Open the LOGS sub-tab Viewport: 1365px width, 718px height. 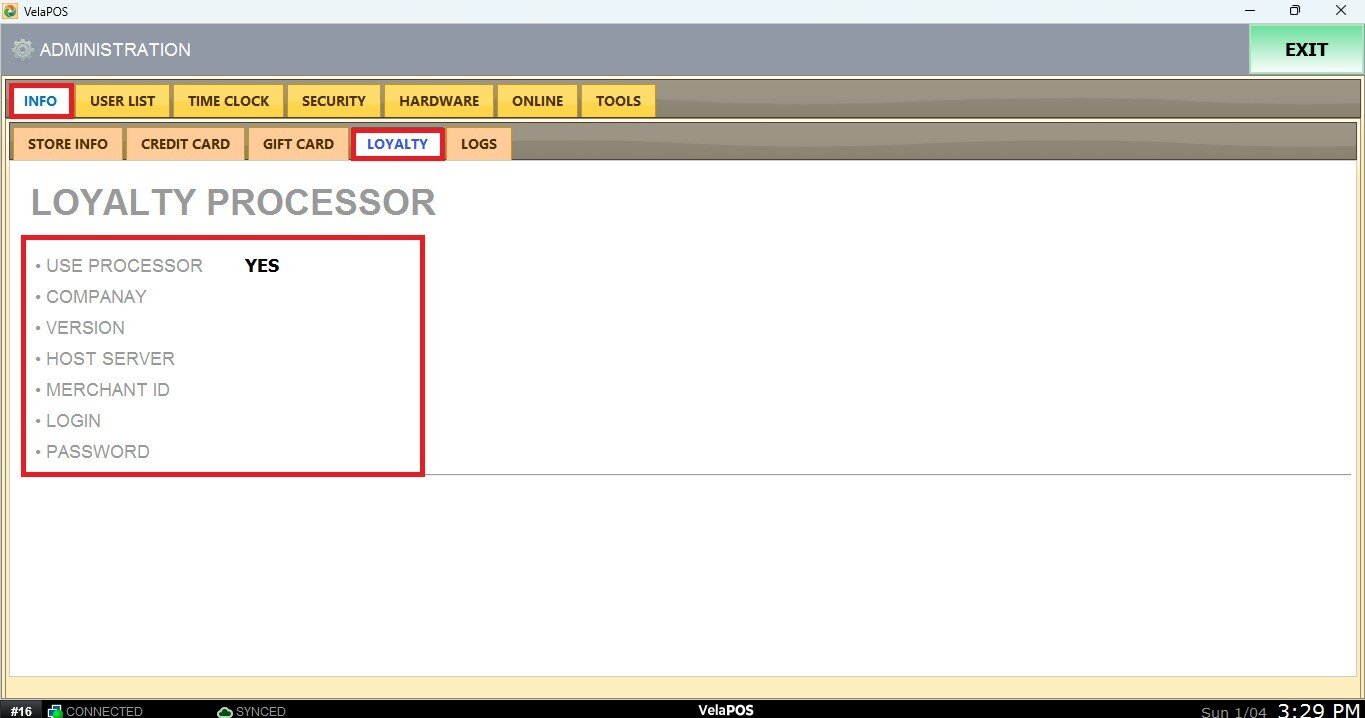click(x=478, y=144)
